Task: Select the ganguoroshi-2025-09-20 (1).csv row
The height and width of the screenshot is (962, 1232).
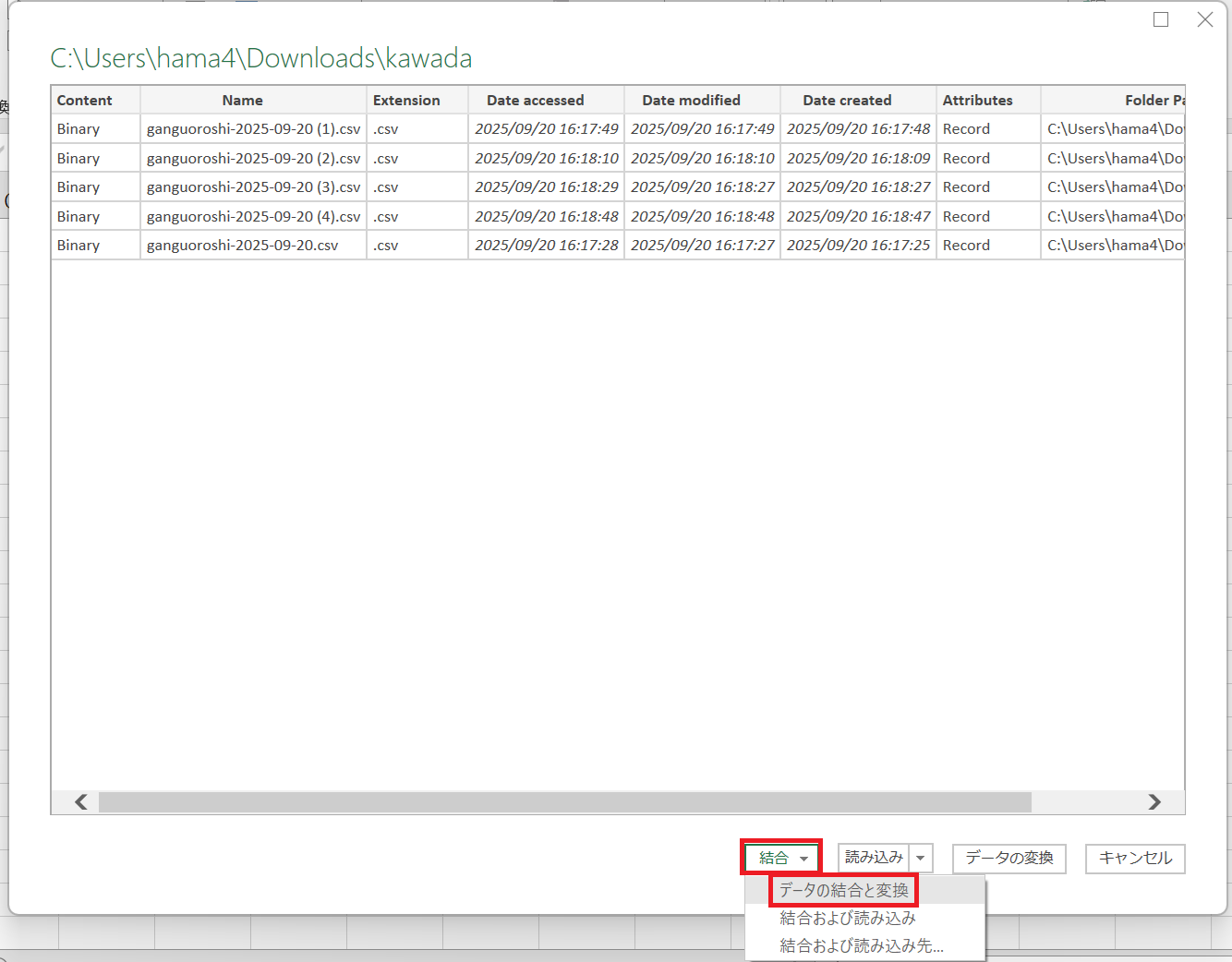Action: click(x=253, y=129)
